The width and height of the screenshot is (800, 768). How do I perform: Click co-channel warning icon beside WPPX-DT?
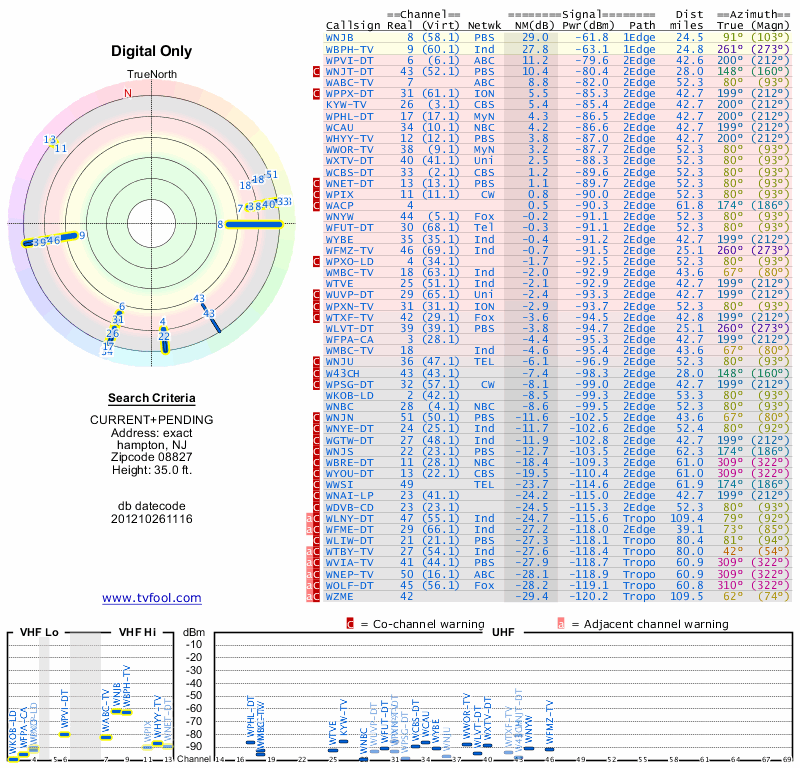point(316,93)
